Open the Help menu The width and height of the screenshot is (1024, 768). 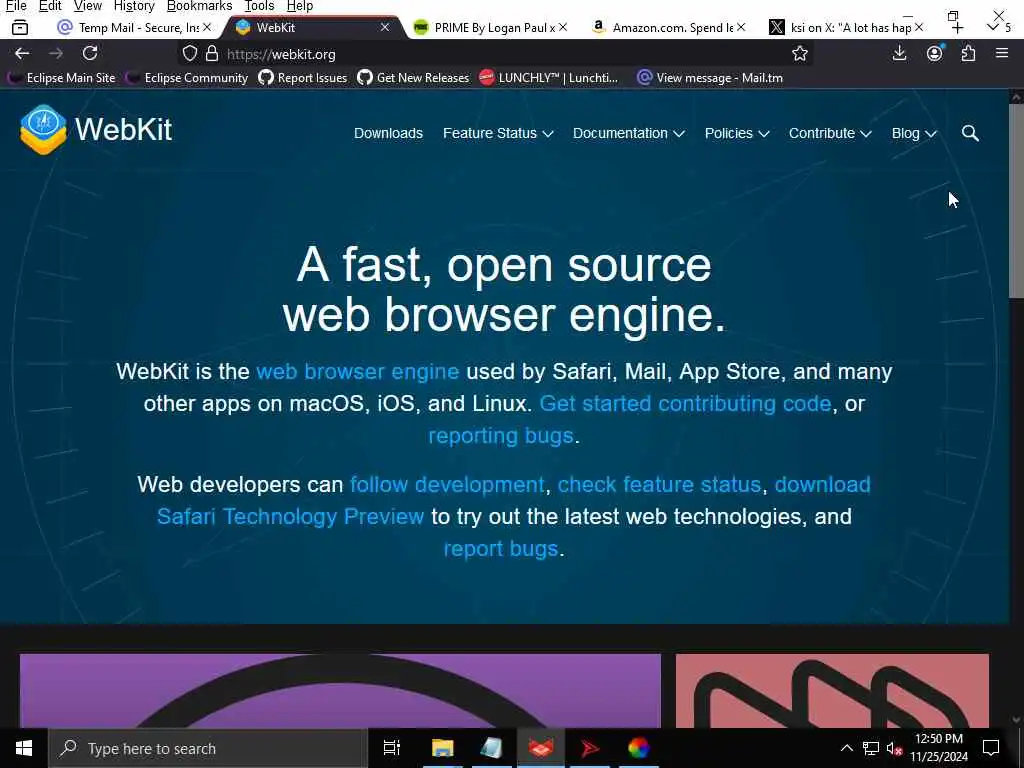tap(300, 6)
